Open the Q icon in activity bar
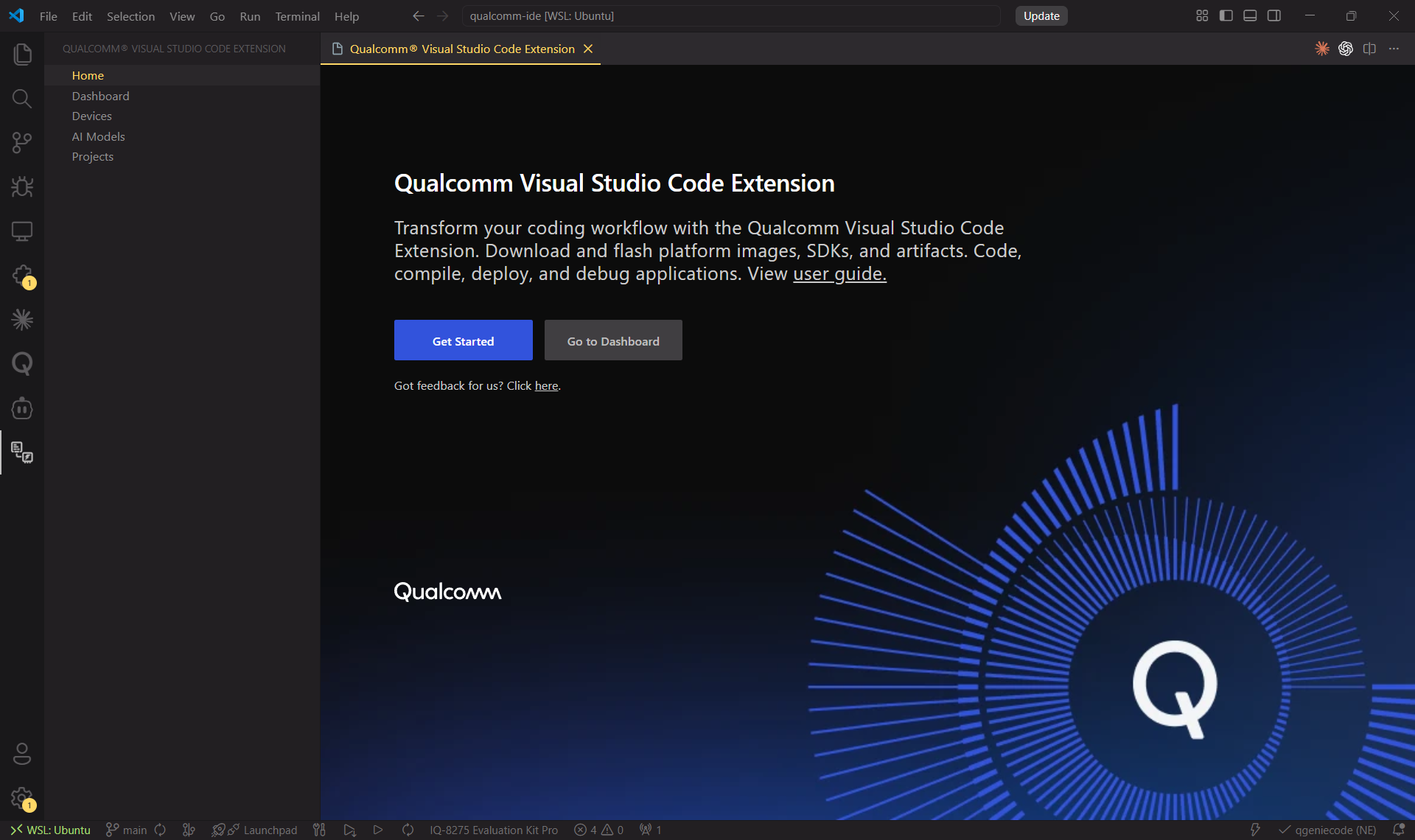Image resolution: width=1415 pixels, height=840 pixels. (x=22, y=363)
